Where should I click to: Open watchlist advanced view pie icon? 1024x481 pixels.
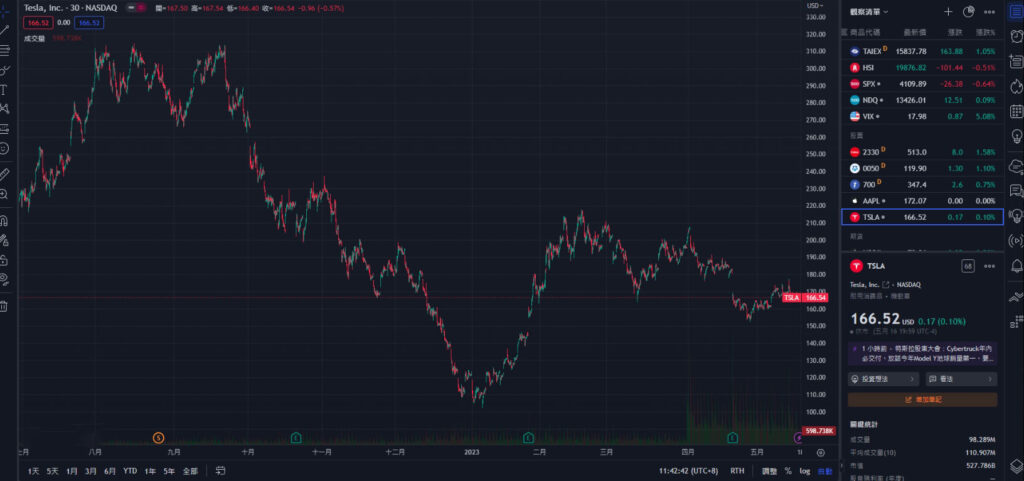click(968, 12)
